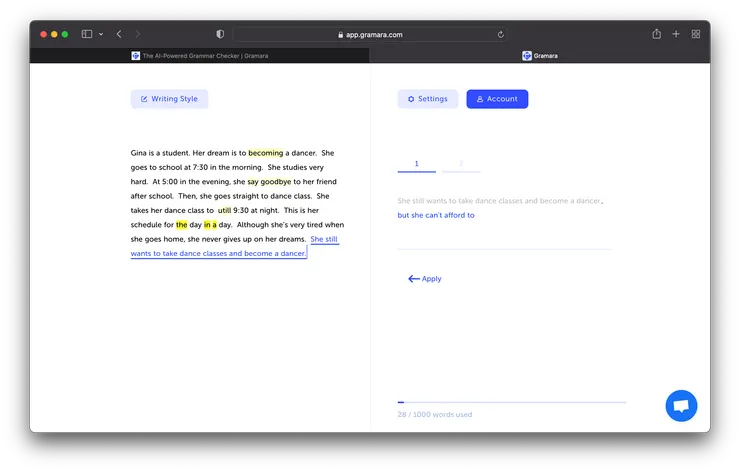Go forward with the browser forward arrow
The height and width of the screenshot is (472, 740).
coord(138,34)
